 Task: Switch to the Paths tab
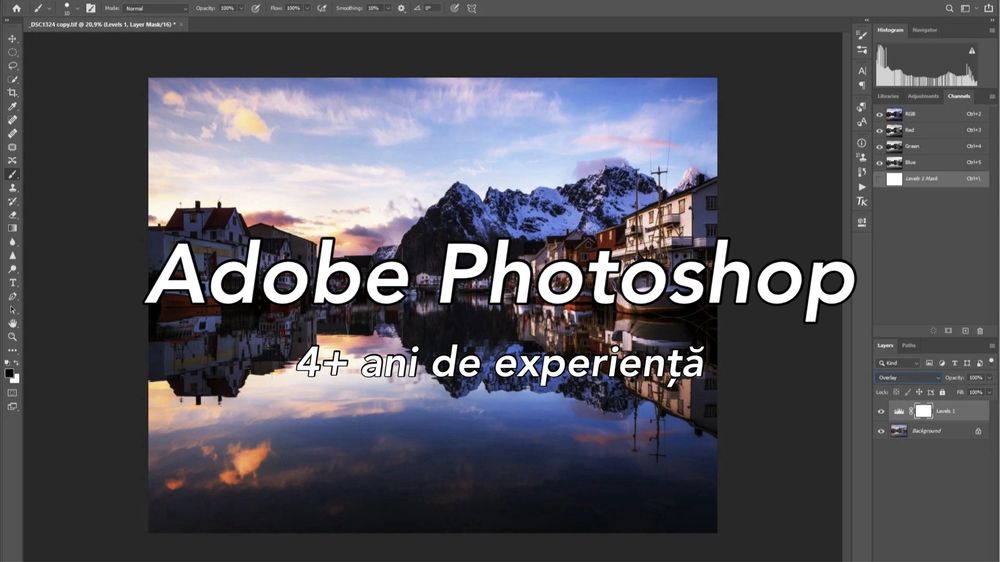[909, 345]
